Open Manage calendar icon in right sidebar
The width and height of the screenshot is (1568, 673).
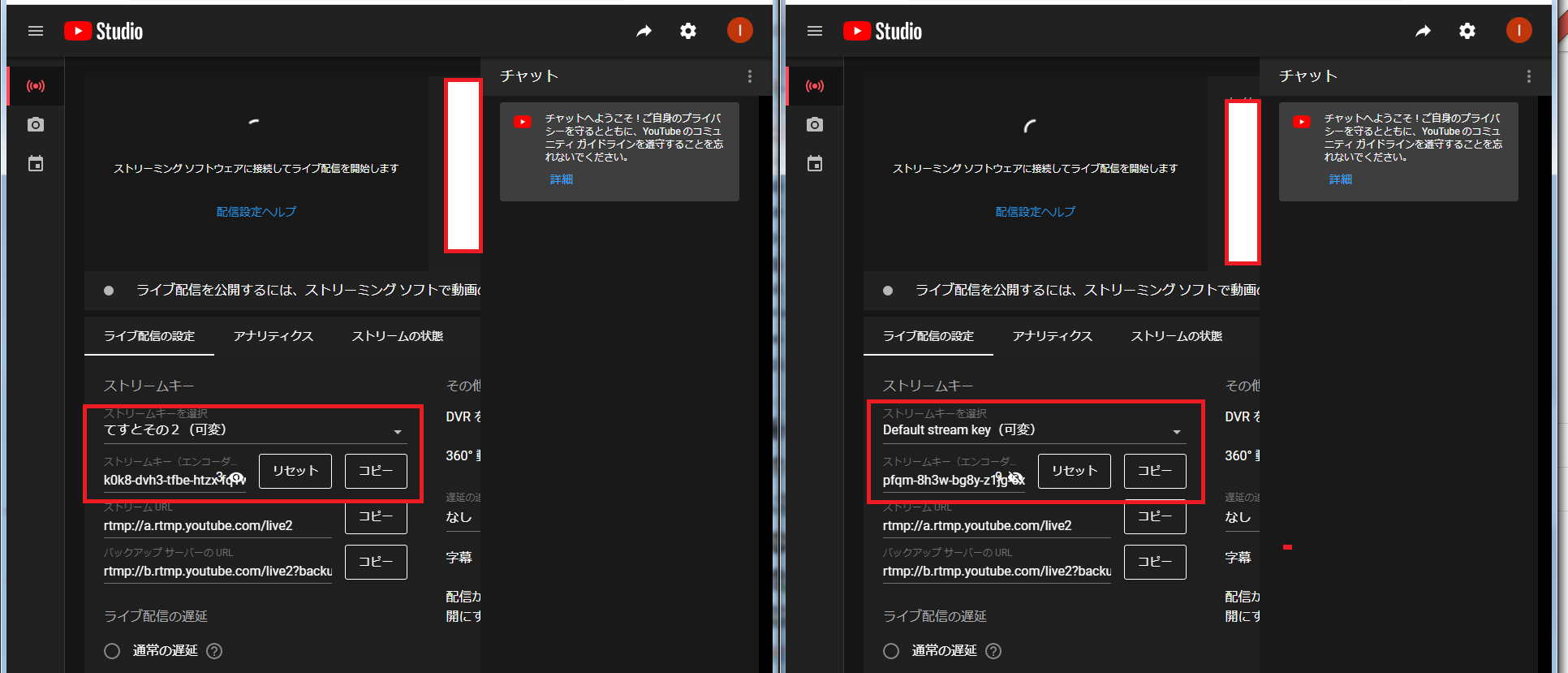click(815, 163)
